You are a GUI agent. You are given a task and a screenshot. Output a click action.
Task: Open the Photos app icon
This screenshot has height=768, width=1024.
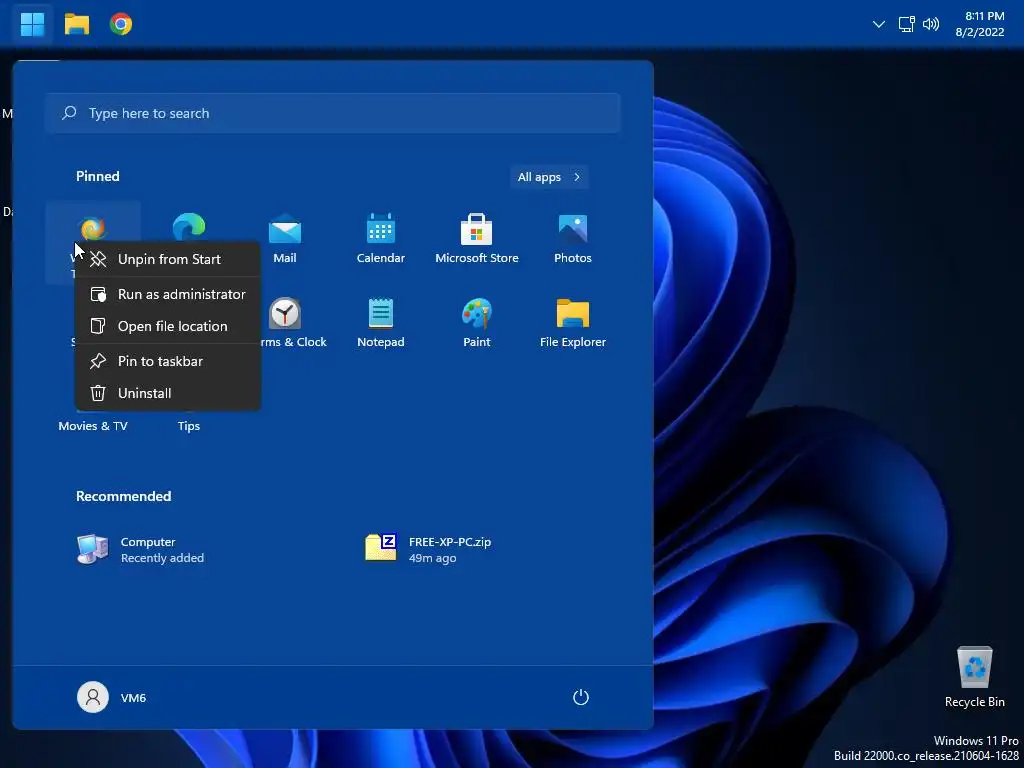point(573,239)
